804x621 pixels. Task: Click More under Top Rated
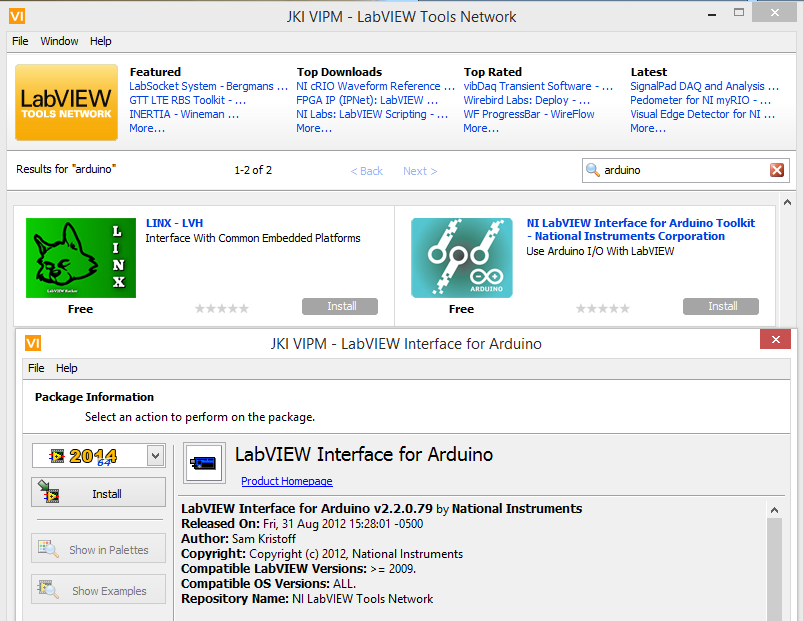tap(481, 128)
